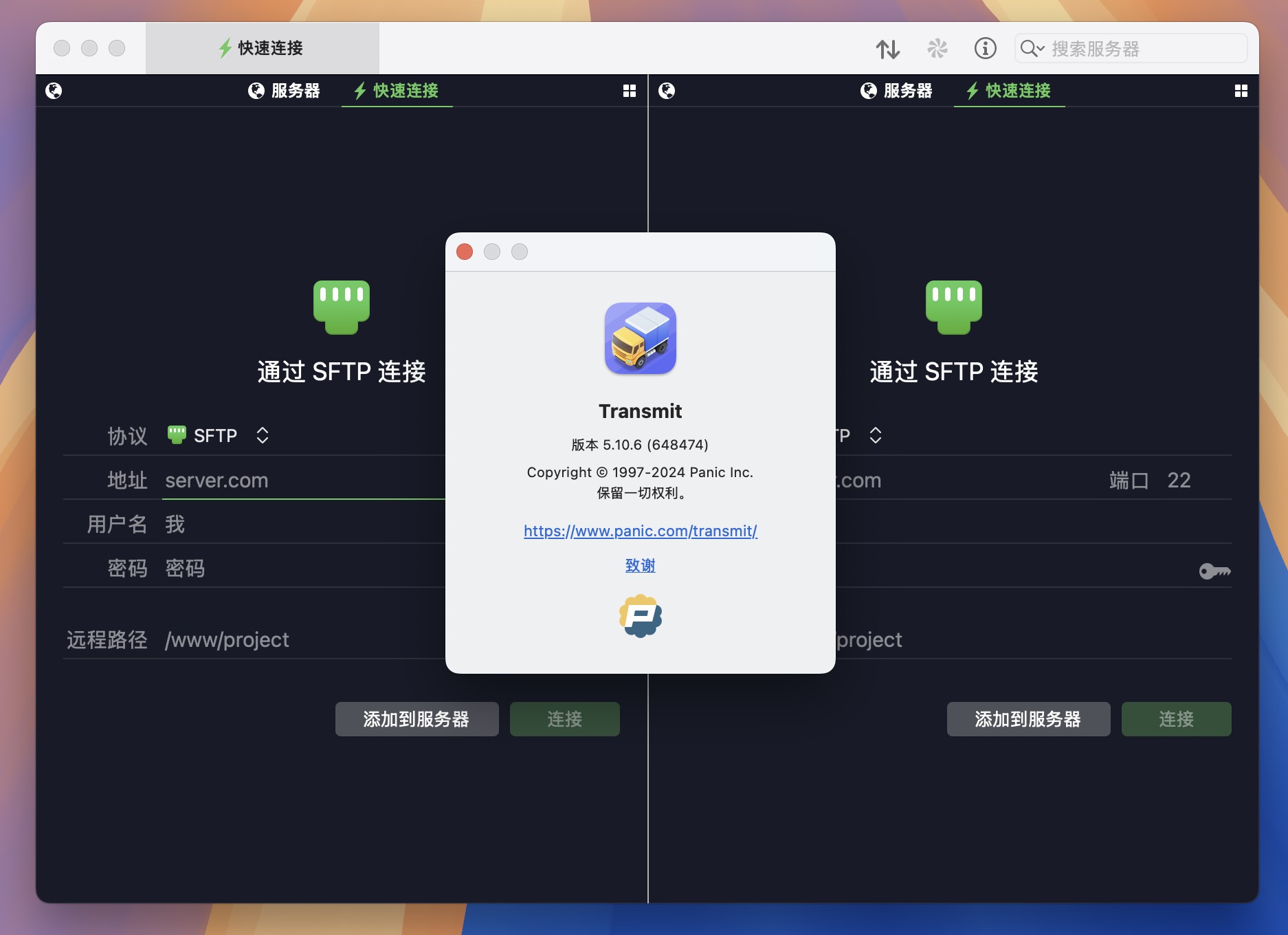Image resolution: width=1288 pixels, height=935 pixels.
Task: Click the activity spinner icon in toolbar
Action: pos(937,48)
